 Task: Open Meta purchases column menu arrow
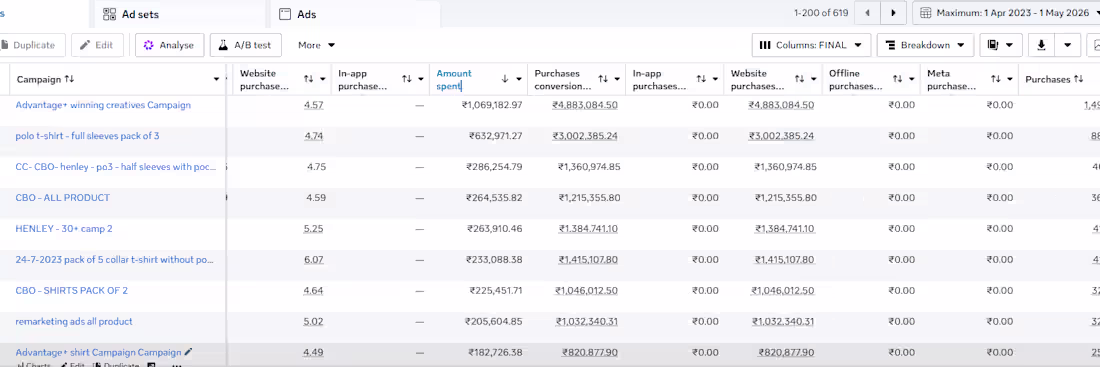(1010, 79)
